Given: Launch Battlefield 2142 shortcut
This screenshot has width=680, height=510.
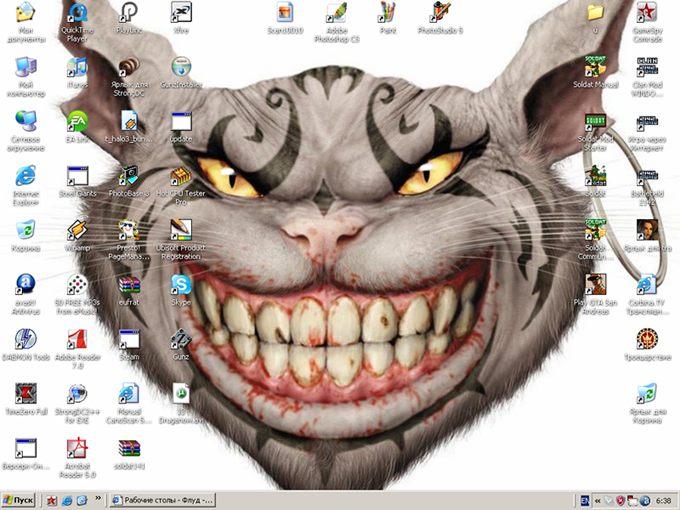Looking at the screenshot, I should coord(647,176).
